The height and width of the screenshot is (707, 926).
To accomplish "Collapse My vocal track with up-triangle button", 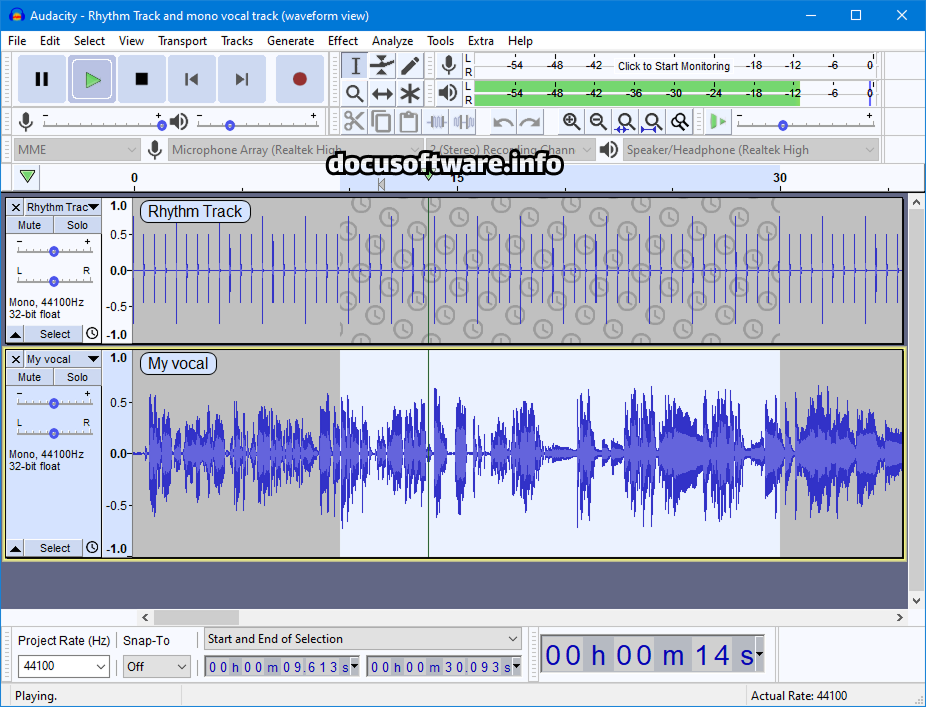I will (x=16, y=548).
